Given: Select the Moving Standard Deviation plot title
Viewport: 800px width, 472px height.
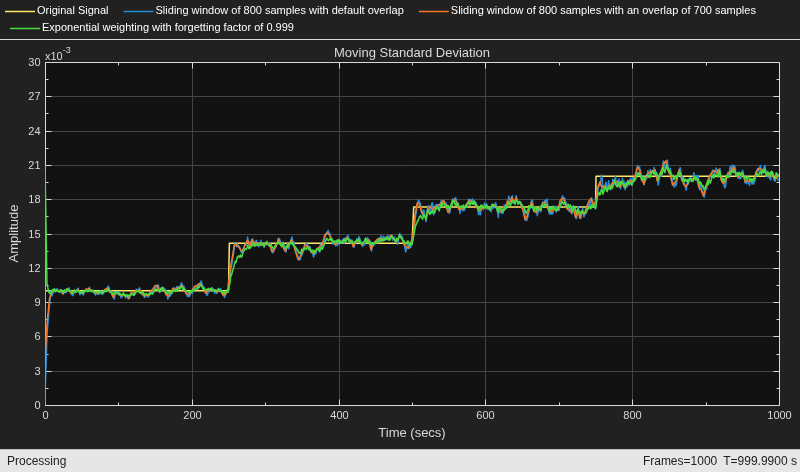Looking at the screenshot, I should click(x=412, y=53).
